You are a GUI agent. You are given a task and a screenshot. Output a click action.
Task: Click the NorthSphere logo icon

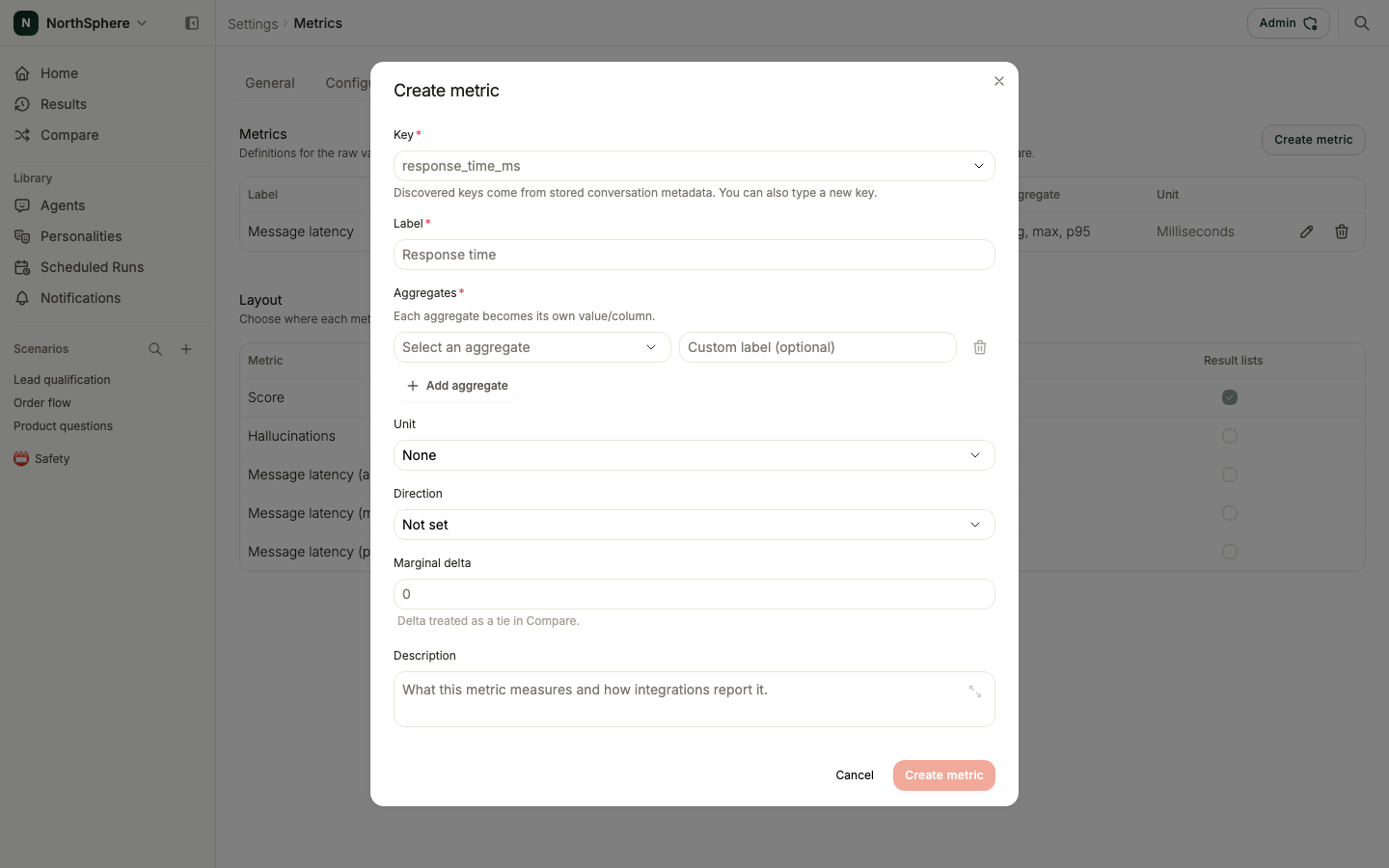[x=26, y=23]
